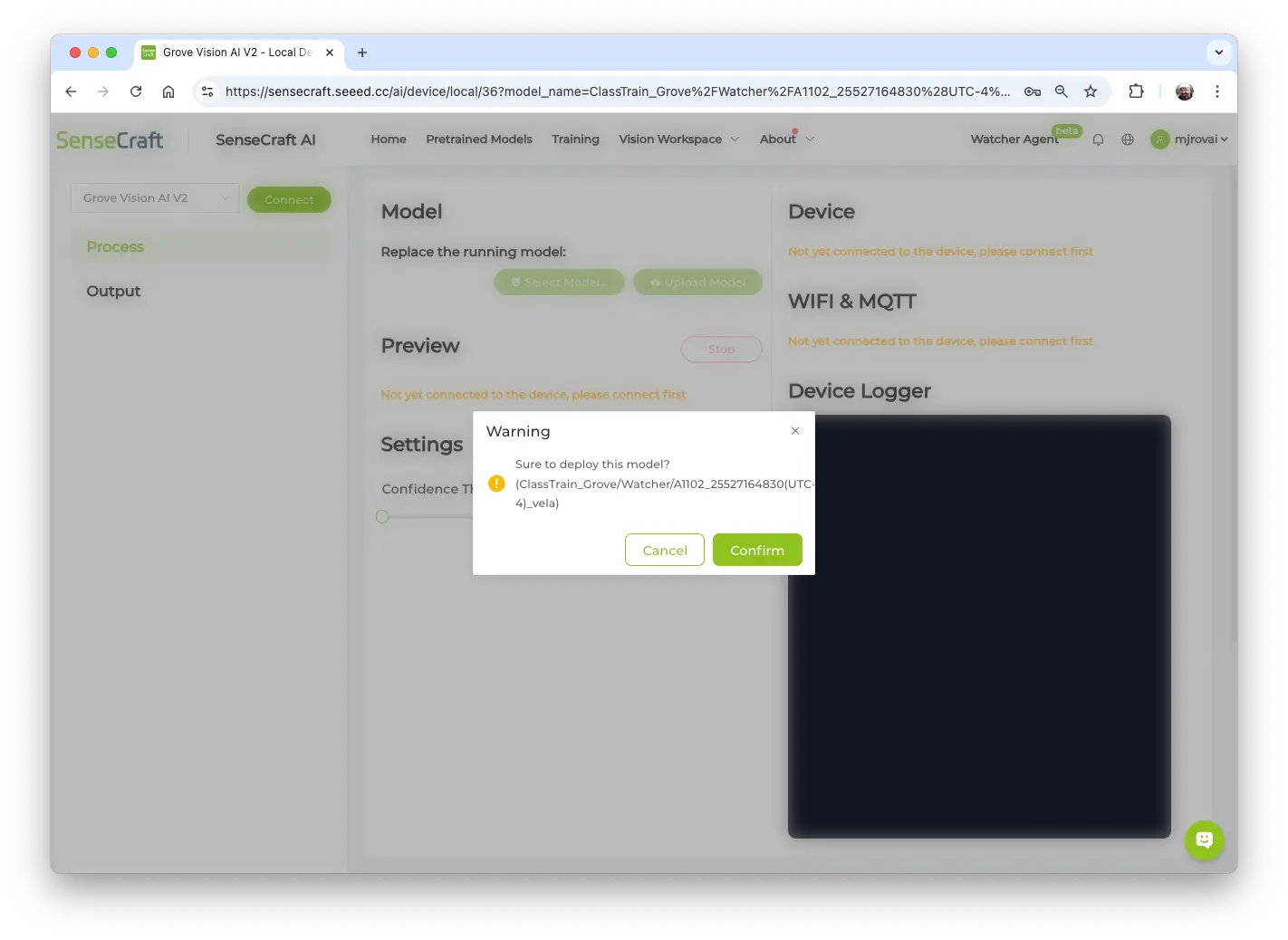Click the browser extensions puzzle icon

[x=1136, y=91]
